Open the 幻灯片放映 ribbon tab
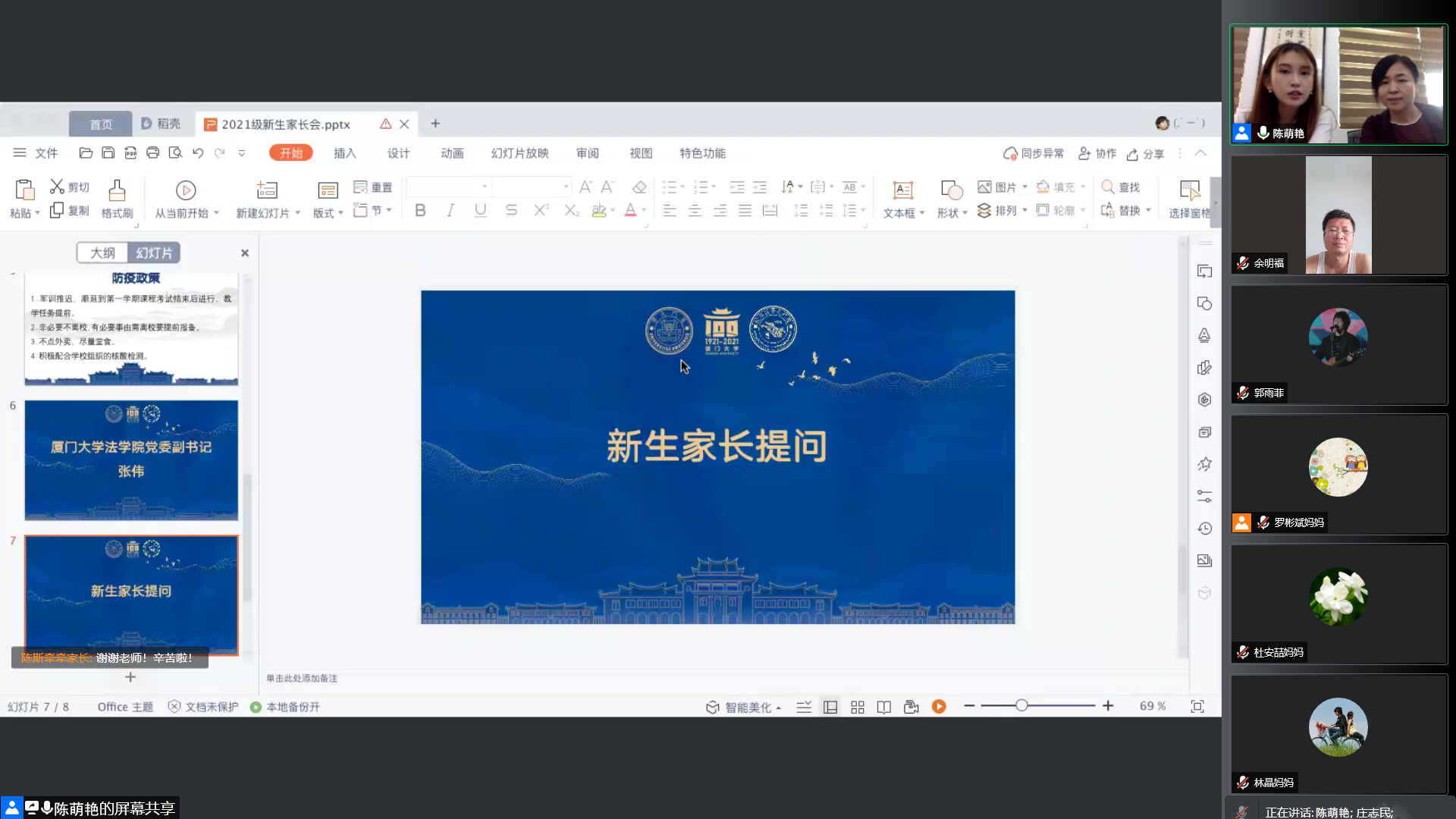This screenshot has width=1456, height=819. [519, 153]
